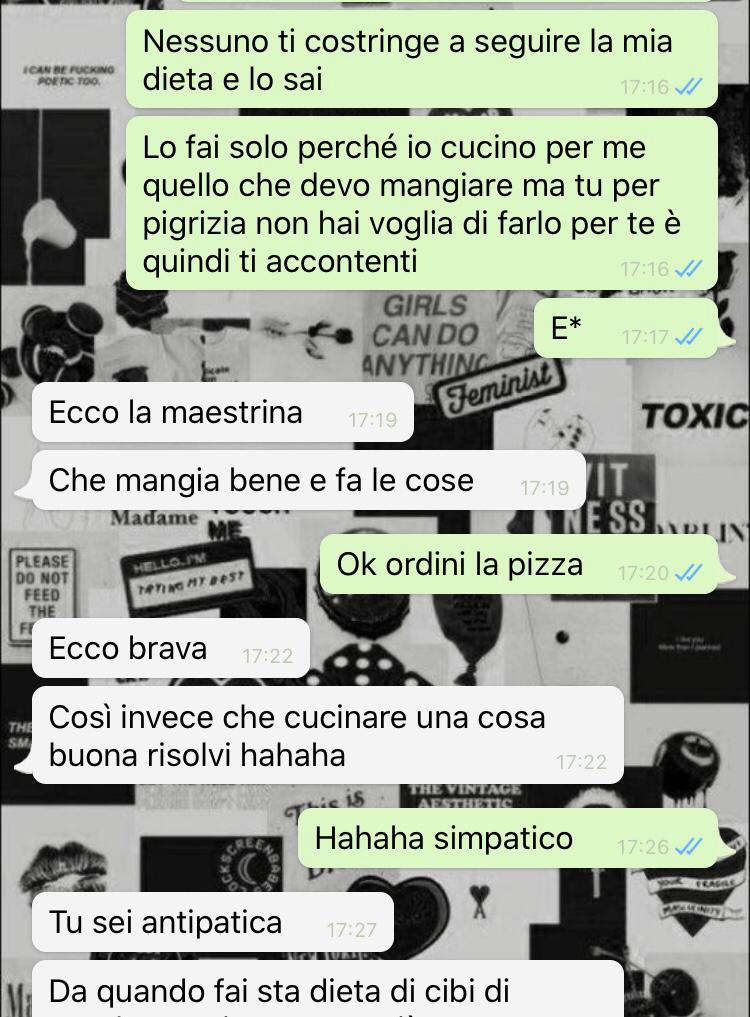The height and width of the screenshot is (1017, 750).
Task: Tap the 'Nessuno ti costringe' message bubble
Action: pyautogui.click(x=422, y=60)
